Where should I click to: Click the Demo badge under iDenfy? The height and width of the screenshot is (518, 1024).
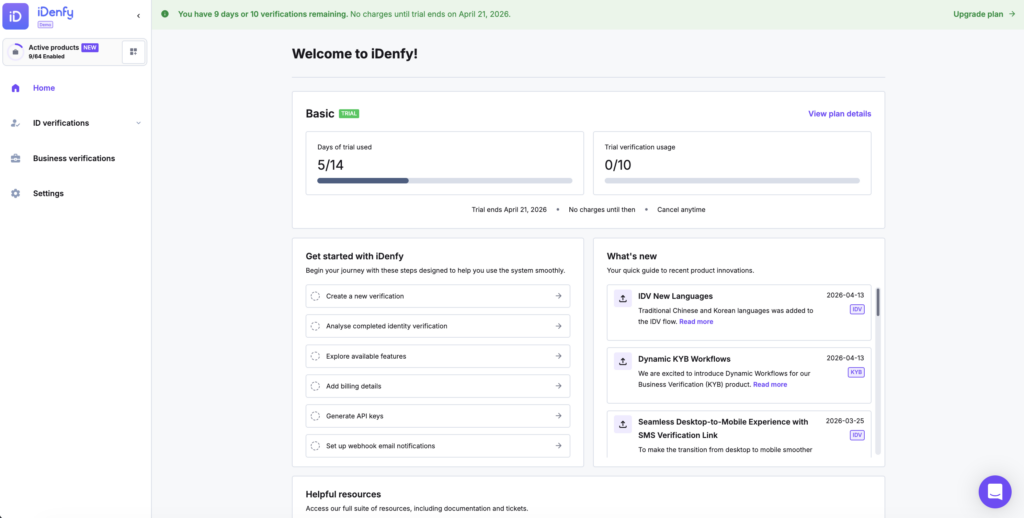[45, 24]
